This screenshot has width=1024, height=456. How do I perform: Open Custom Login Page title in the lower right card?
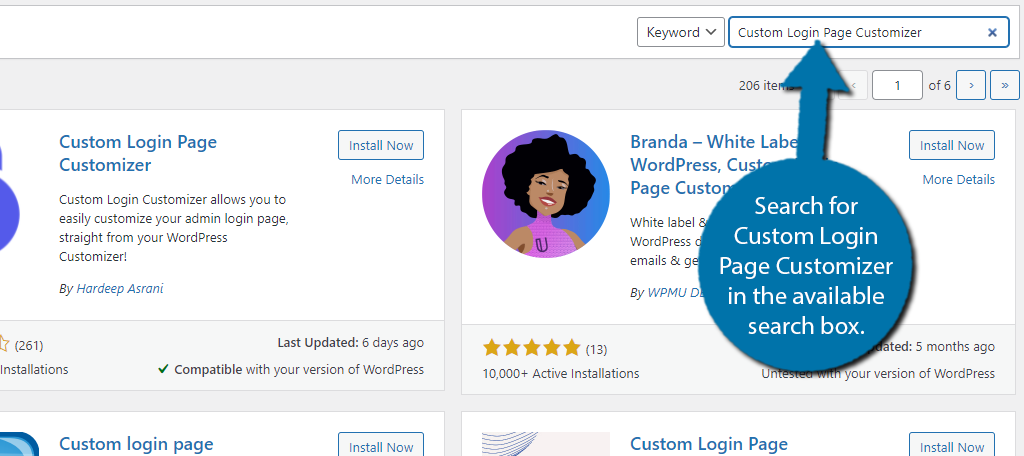tap(709, 444)
